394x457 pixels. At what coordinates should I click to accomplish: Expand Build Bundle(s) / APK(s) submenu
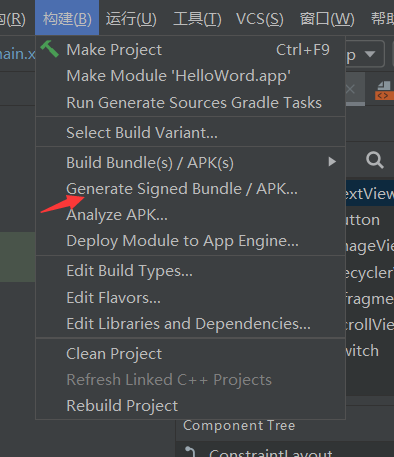click(190, 163)
